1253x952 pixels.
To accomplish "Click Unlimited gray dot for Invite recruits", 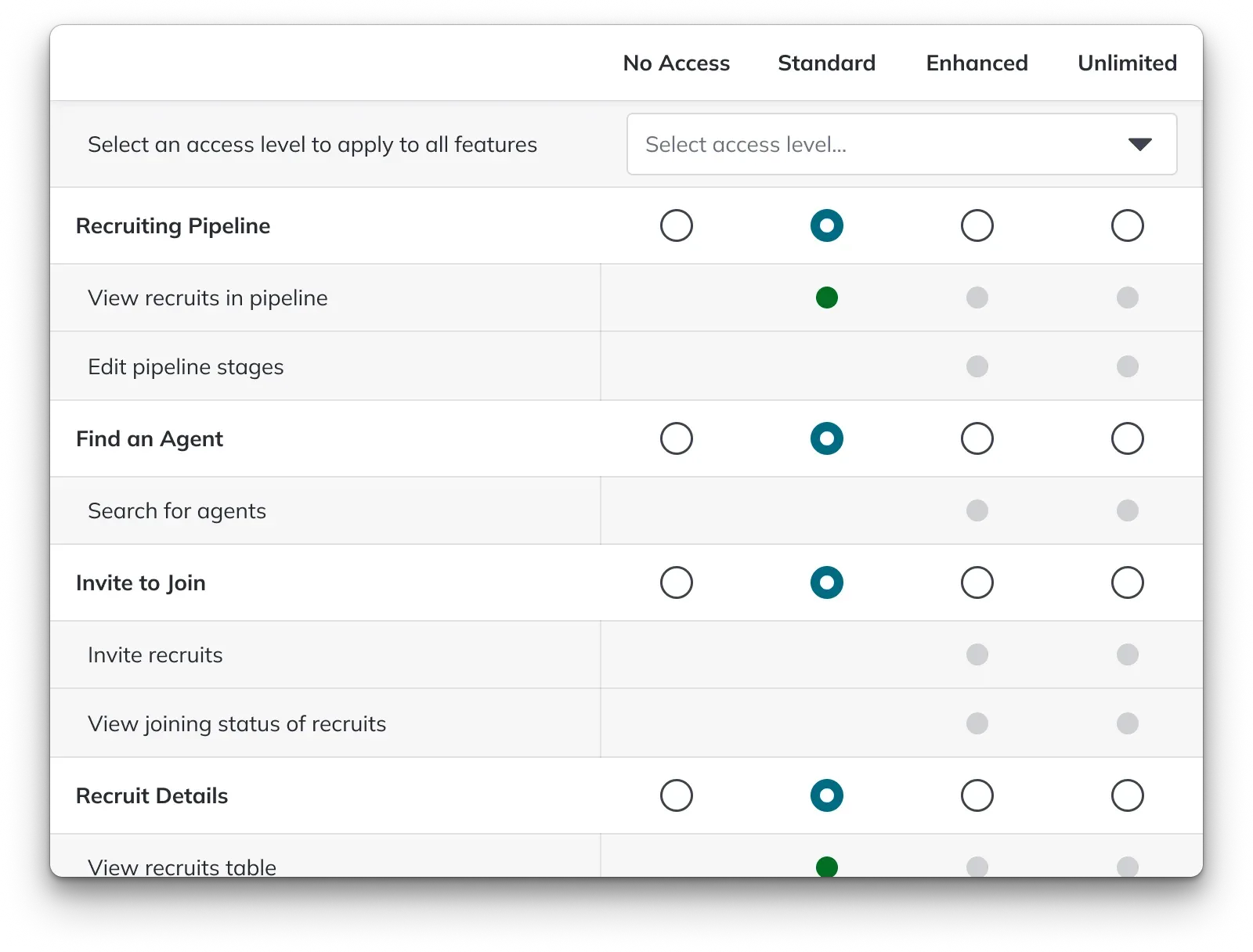I will coord(1128,654).
